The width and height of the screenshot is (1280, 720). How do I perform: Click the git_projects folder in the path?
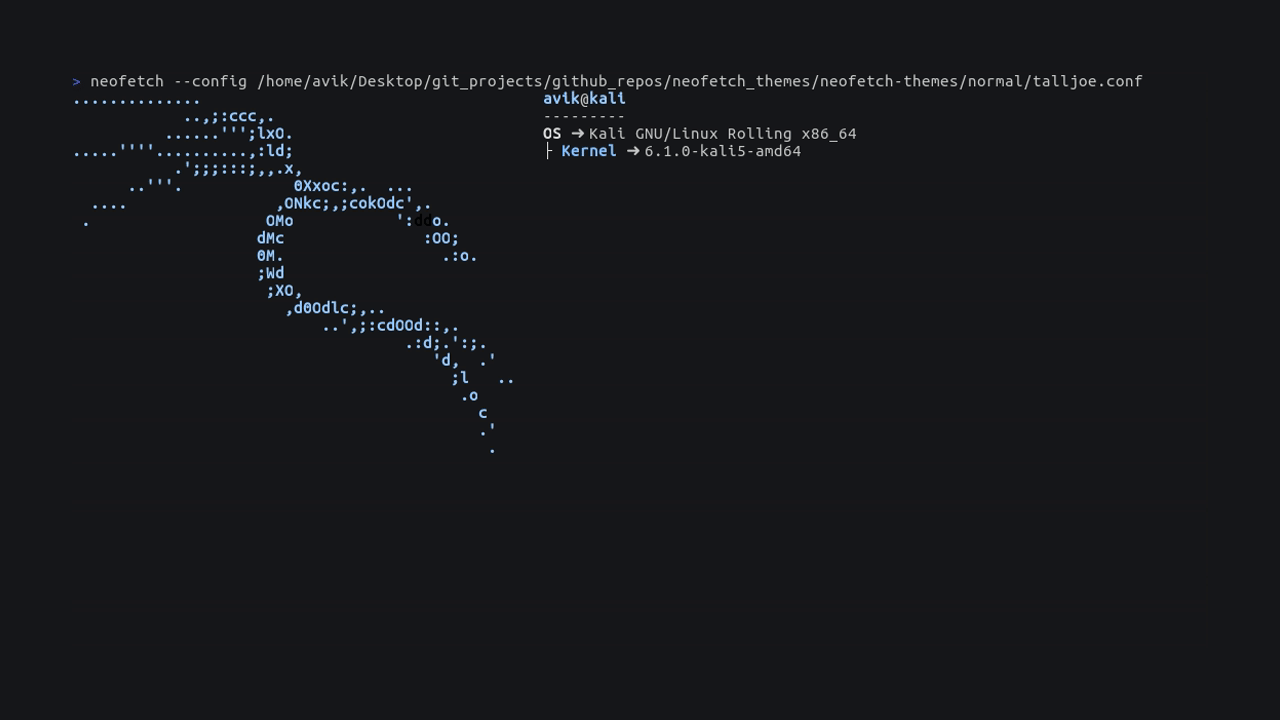point(487,81)
